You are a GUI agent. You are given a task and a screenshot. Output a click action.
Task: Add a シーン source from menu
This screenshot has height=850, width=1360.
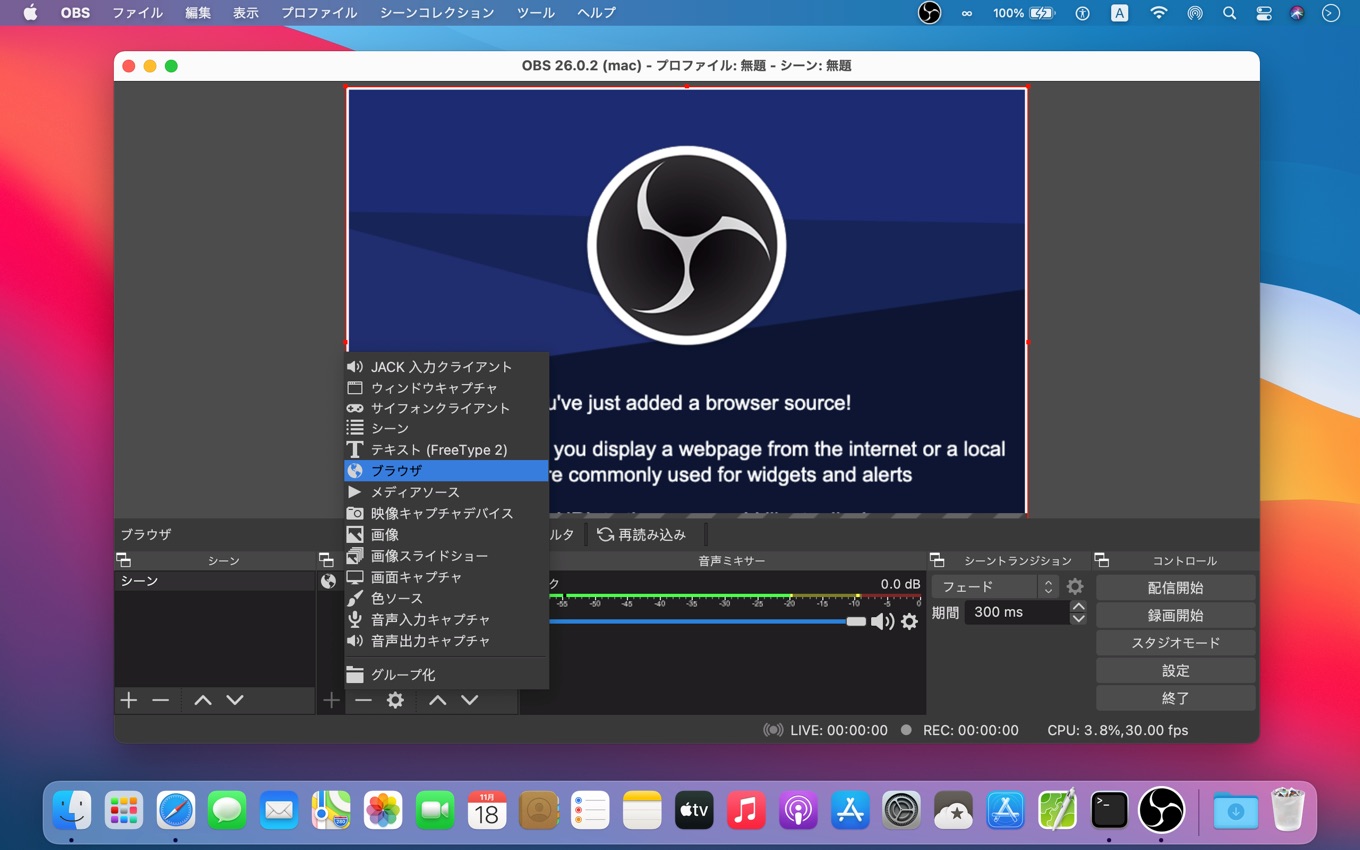click(446, 428)
